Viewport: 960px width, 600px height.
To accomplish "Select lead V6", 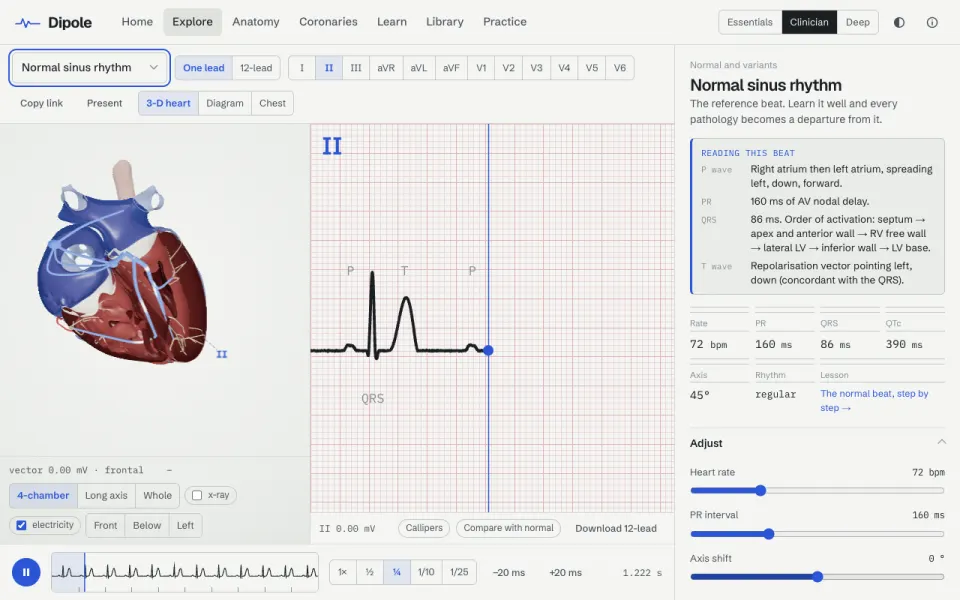I will pyautogui.click(x=620, y=68).
